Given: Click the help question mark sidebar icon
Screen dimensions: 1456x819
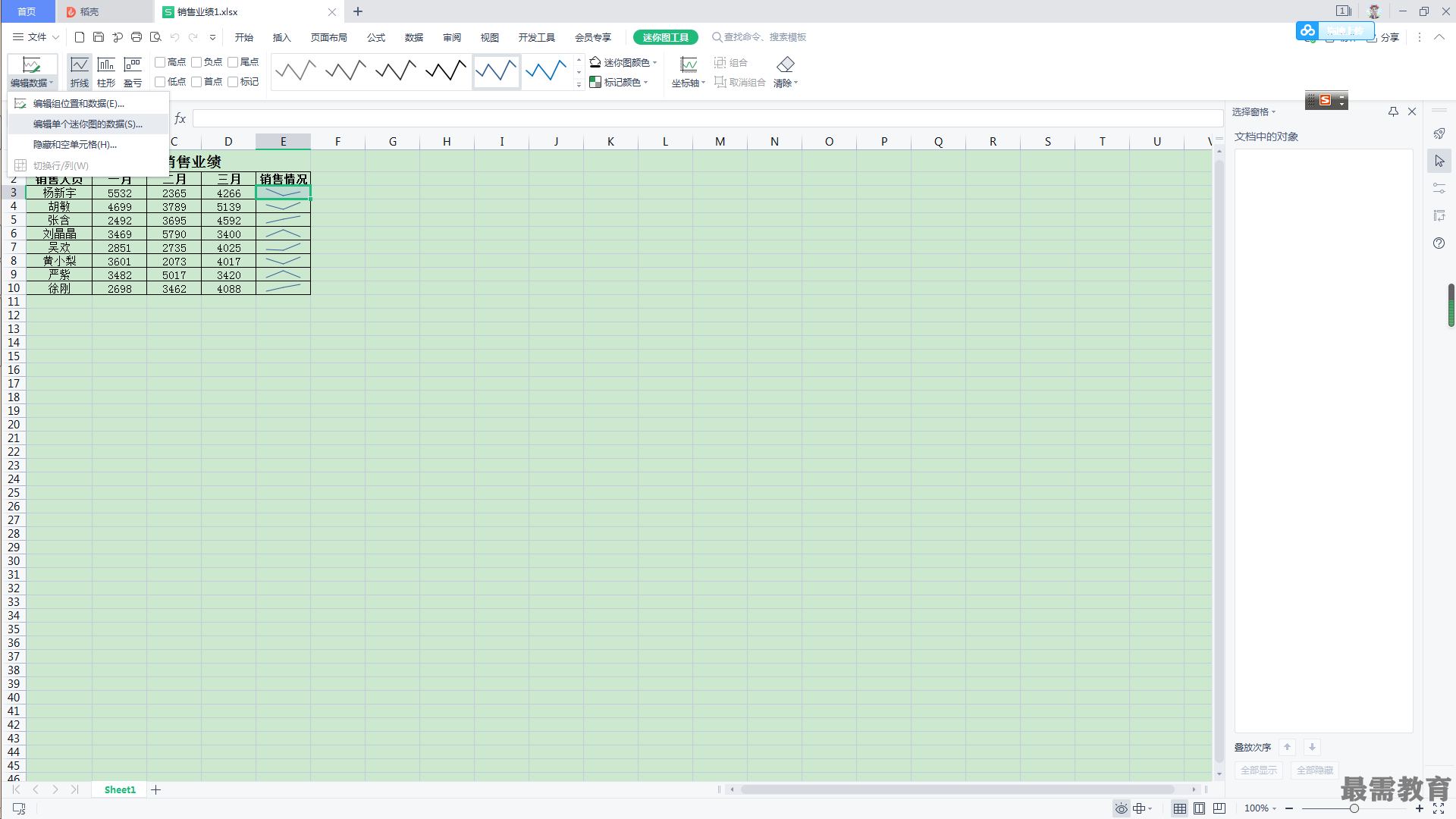Looking at the screenshot, I should click(x=1439, y=243).
